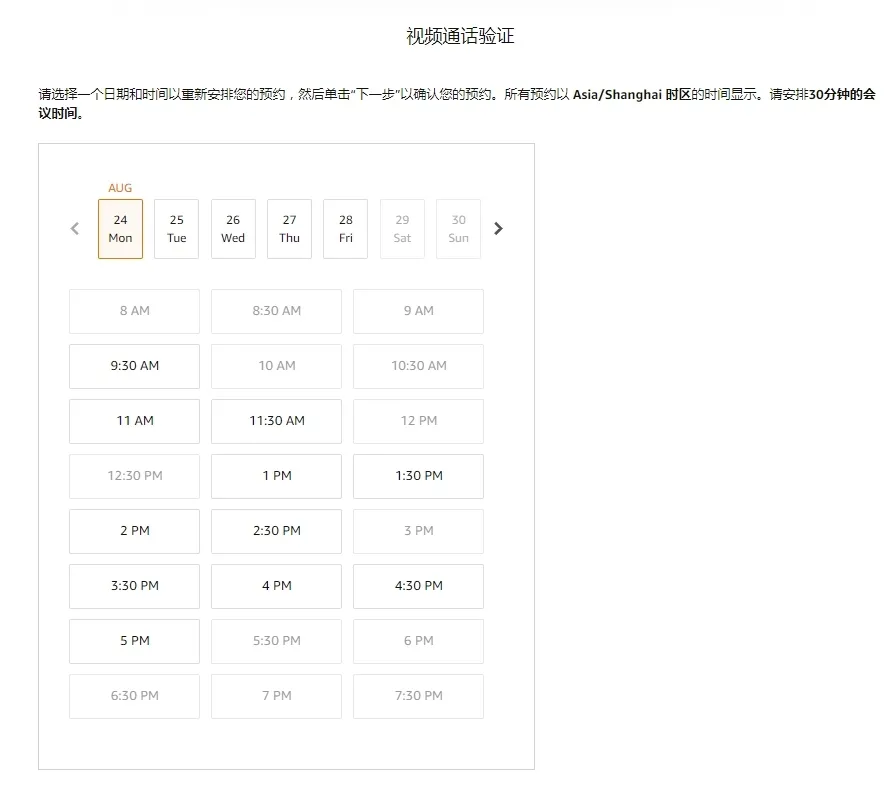This screenshot has height=790, width=890.
Task: Choose the 11:30 AM time slot
Action: tap(276, 421)
